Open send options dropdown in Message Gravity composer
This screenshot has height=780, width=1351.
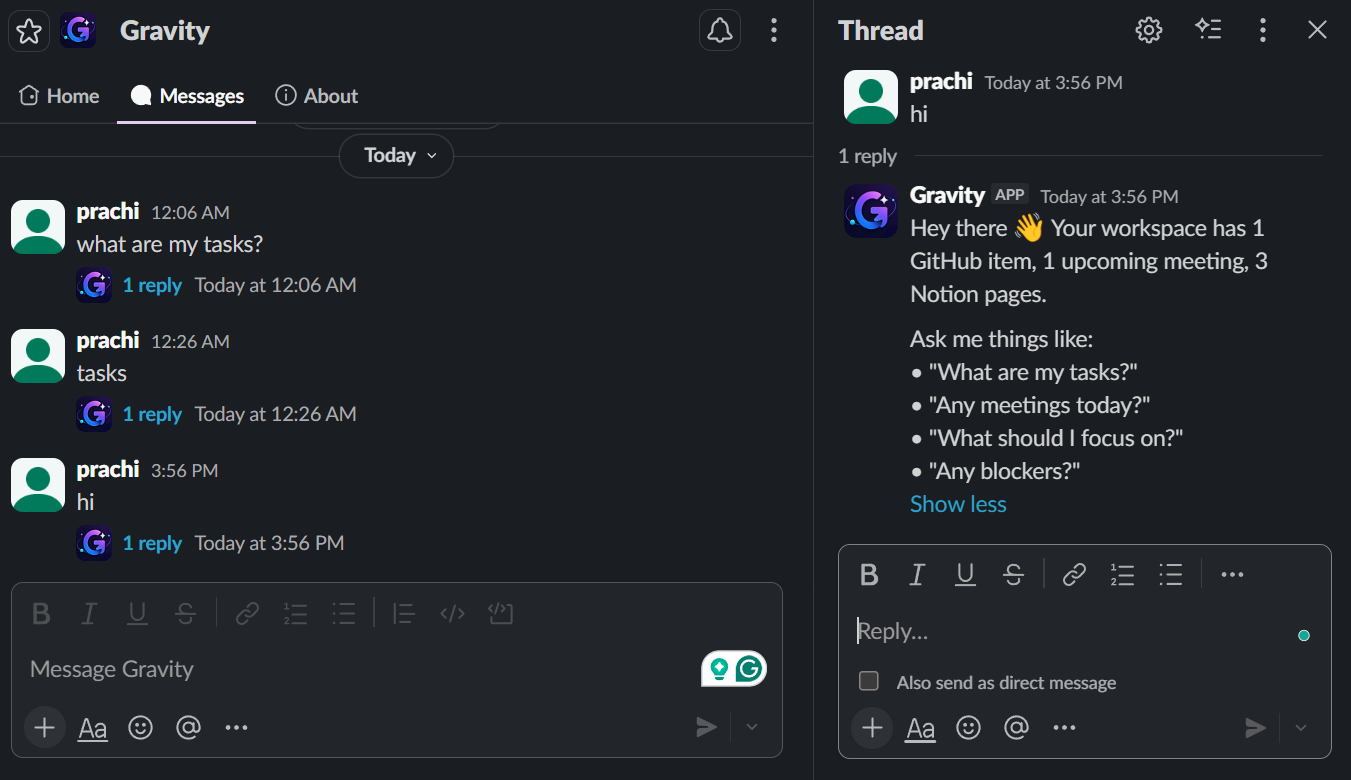(x=753, y=727)
